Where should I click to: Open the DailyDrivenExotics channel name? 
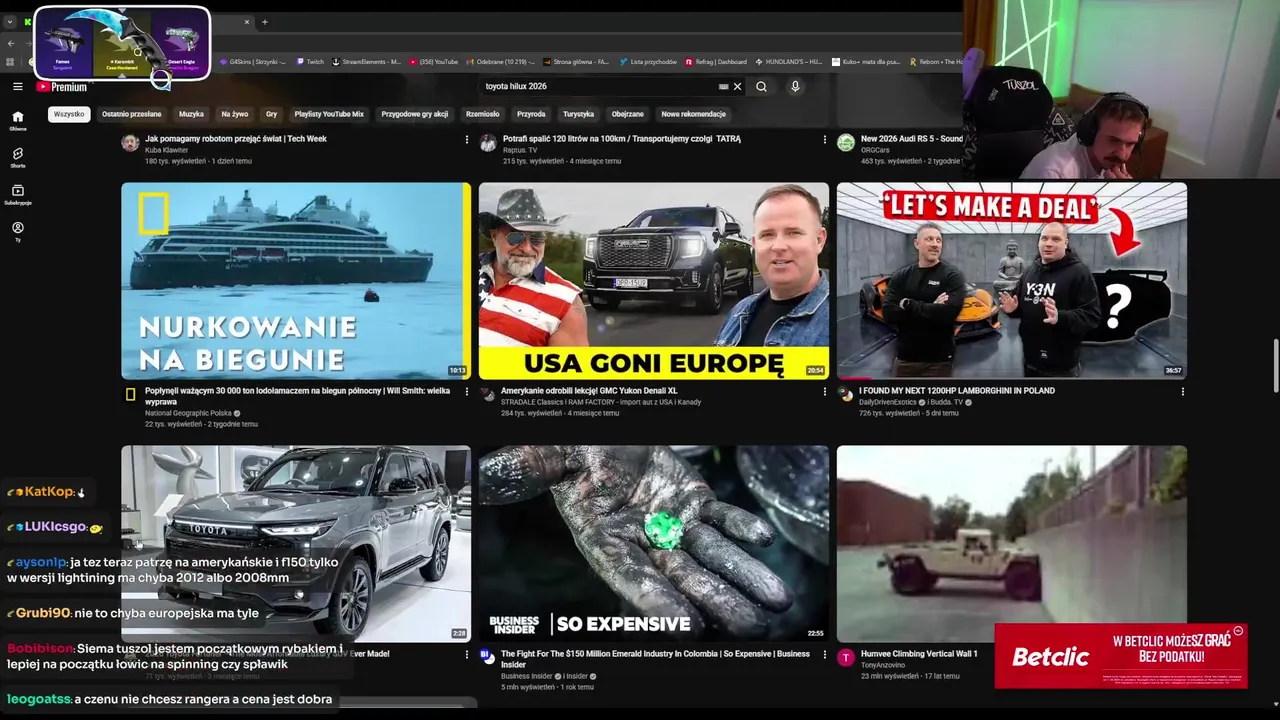888,402
